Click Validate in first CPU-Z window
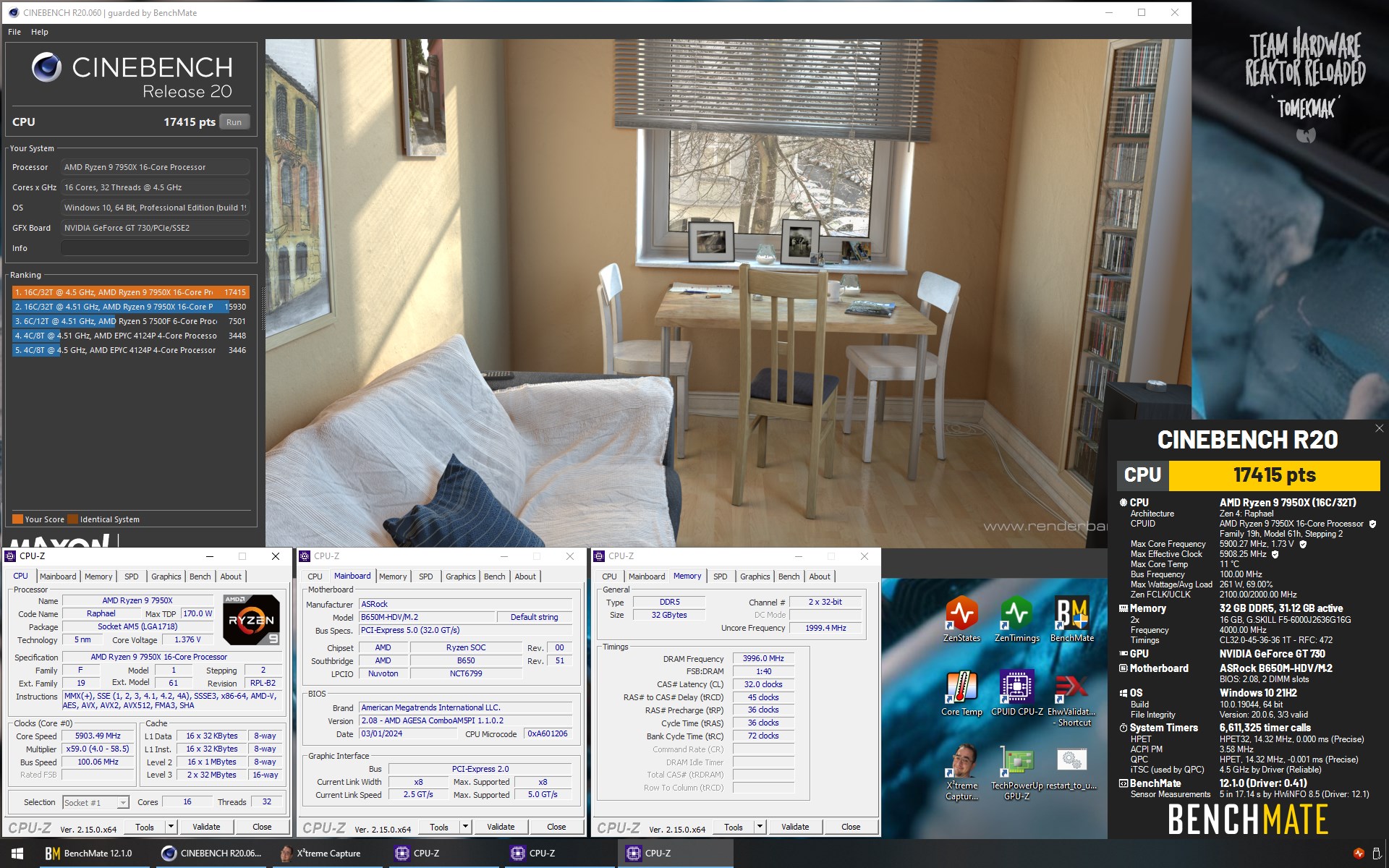 206,827
